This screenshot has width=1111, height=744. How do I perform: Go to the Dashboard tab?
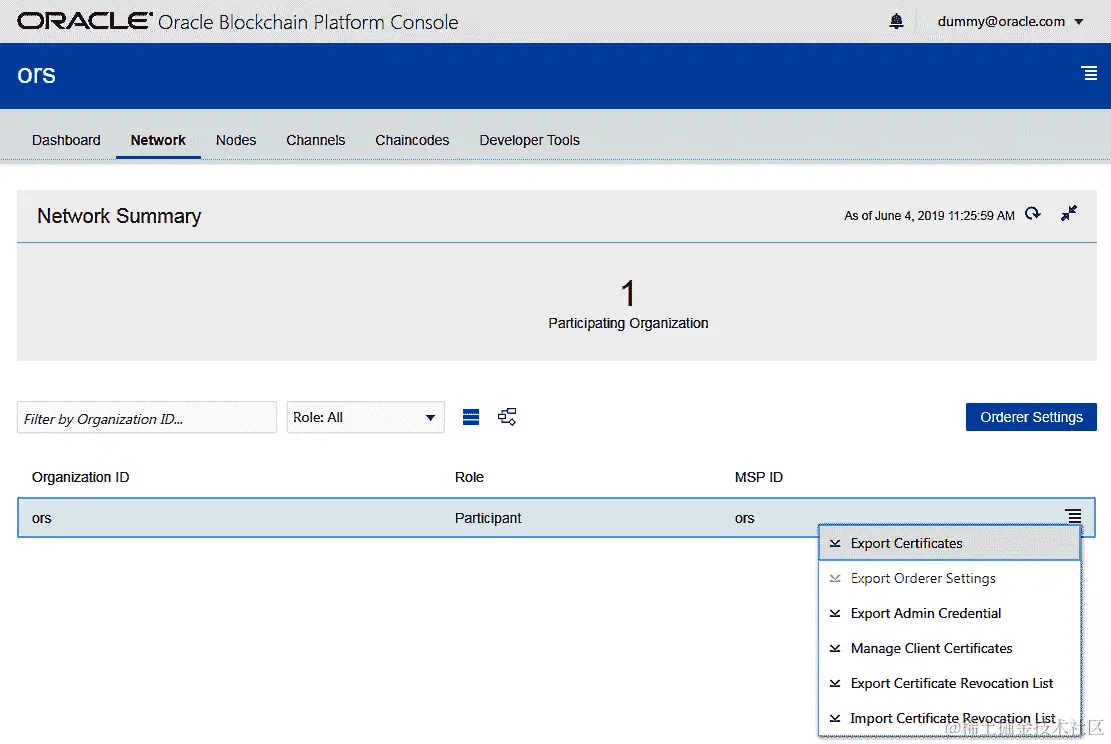click(66, 140)
